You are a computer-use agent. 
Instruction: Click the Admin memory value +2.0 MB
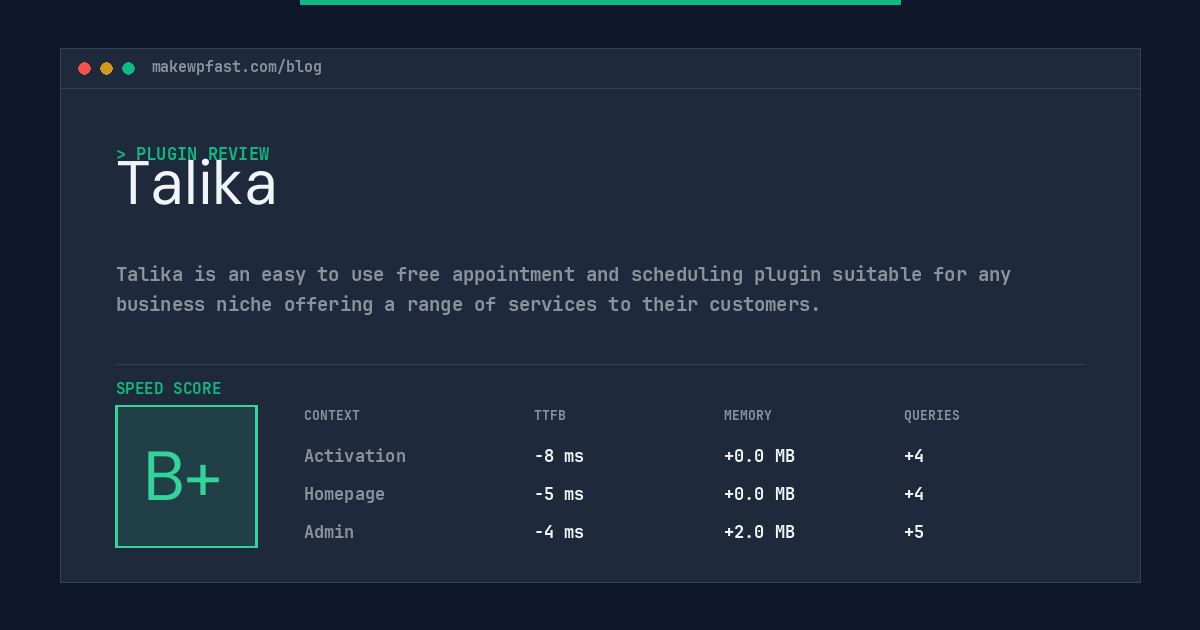(x=759, y=532)
